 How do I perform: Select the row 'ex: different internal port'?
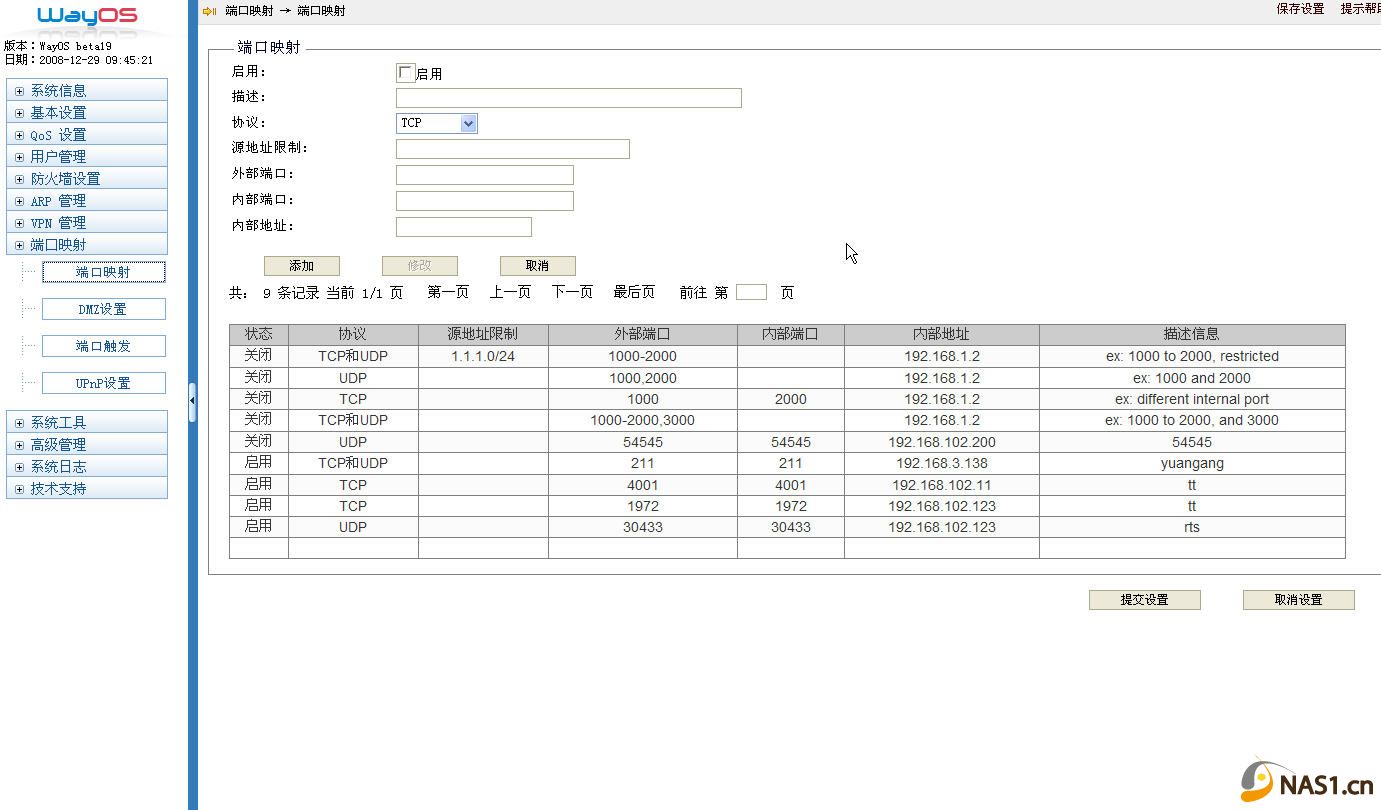point(787,399)
